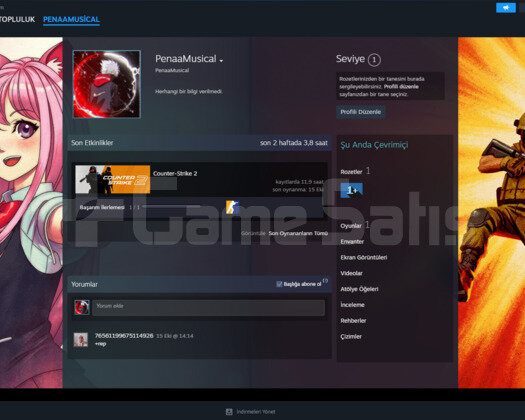
Task: Click the Yorumlar section header
Action: click(x=84, y=284)
